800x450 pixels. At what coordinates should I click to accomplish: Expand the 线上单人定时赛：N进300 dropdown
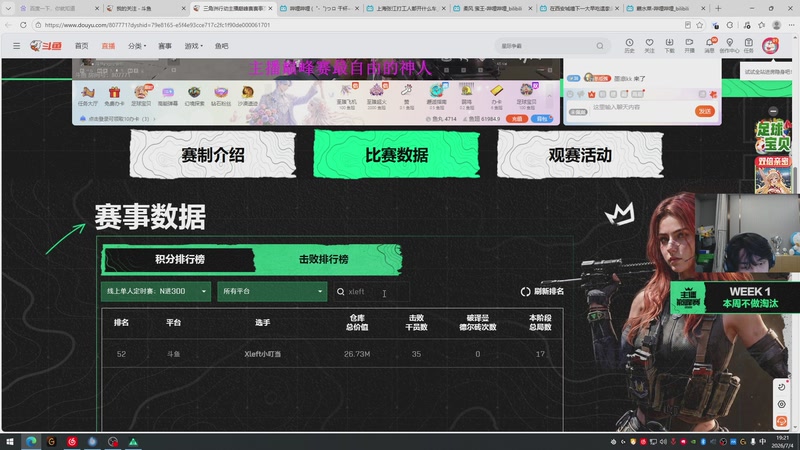[x=156, y=291]
